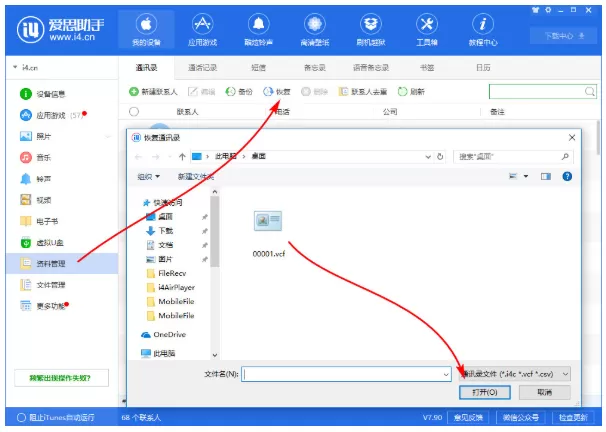The image size is (606, 432).
Task: Select 下载 in quick access tree
Action: 160,231
